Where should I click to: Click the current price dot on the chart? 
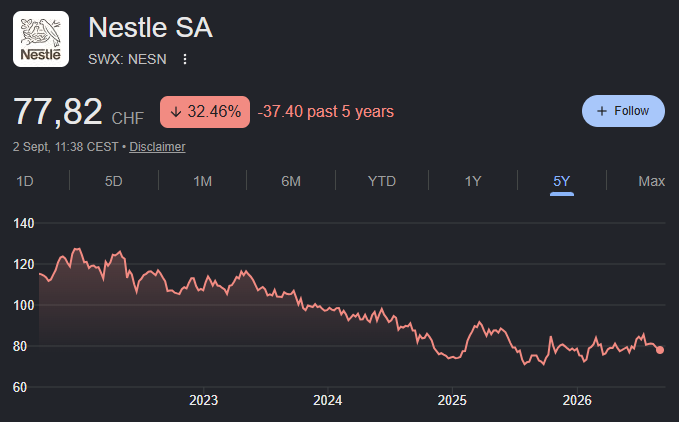(x=660, y=350)
